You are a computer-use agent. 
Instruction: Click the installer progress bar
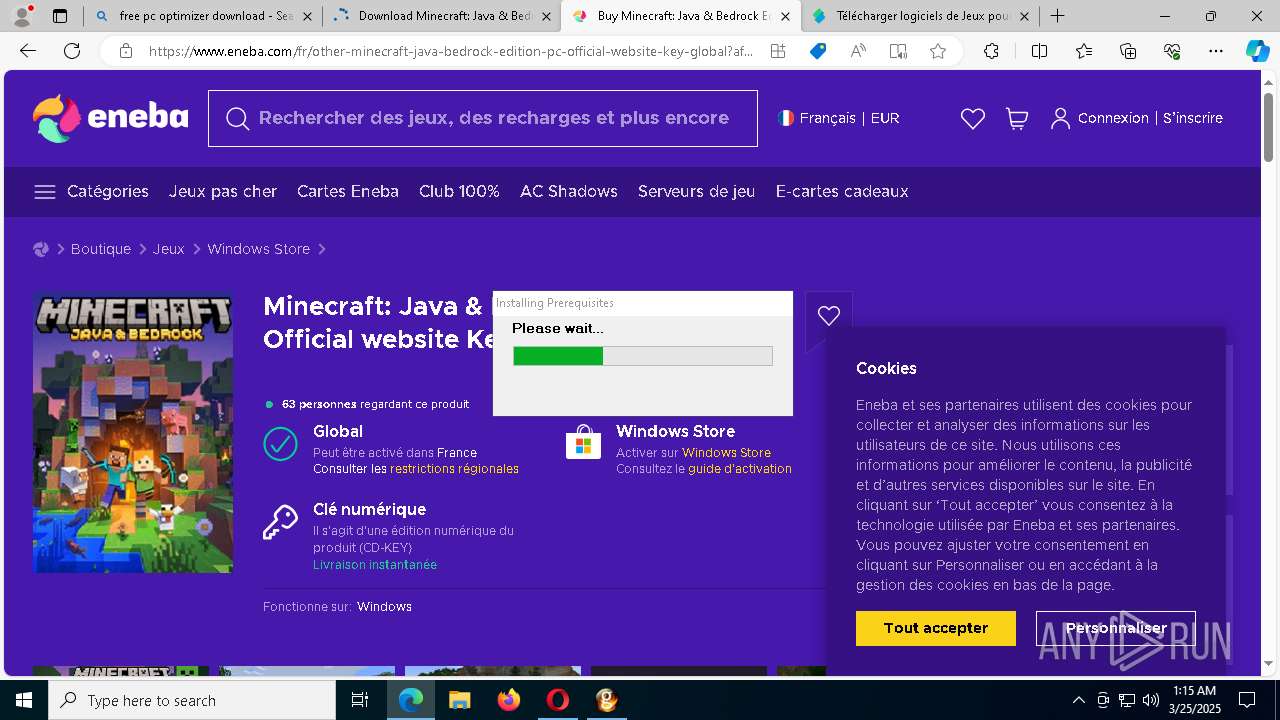coord(643,356)
